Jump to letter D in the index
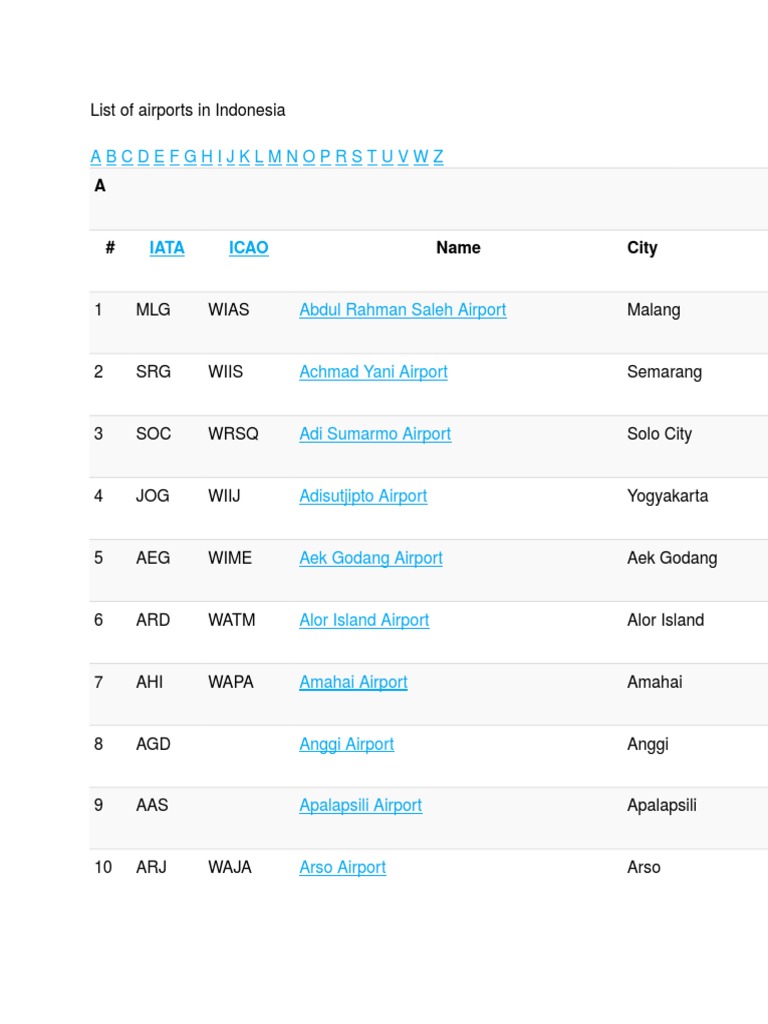Viewport: 768px width, 1024px height. point(143,157)
